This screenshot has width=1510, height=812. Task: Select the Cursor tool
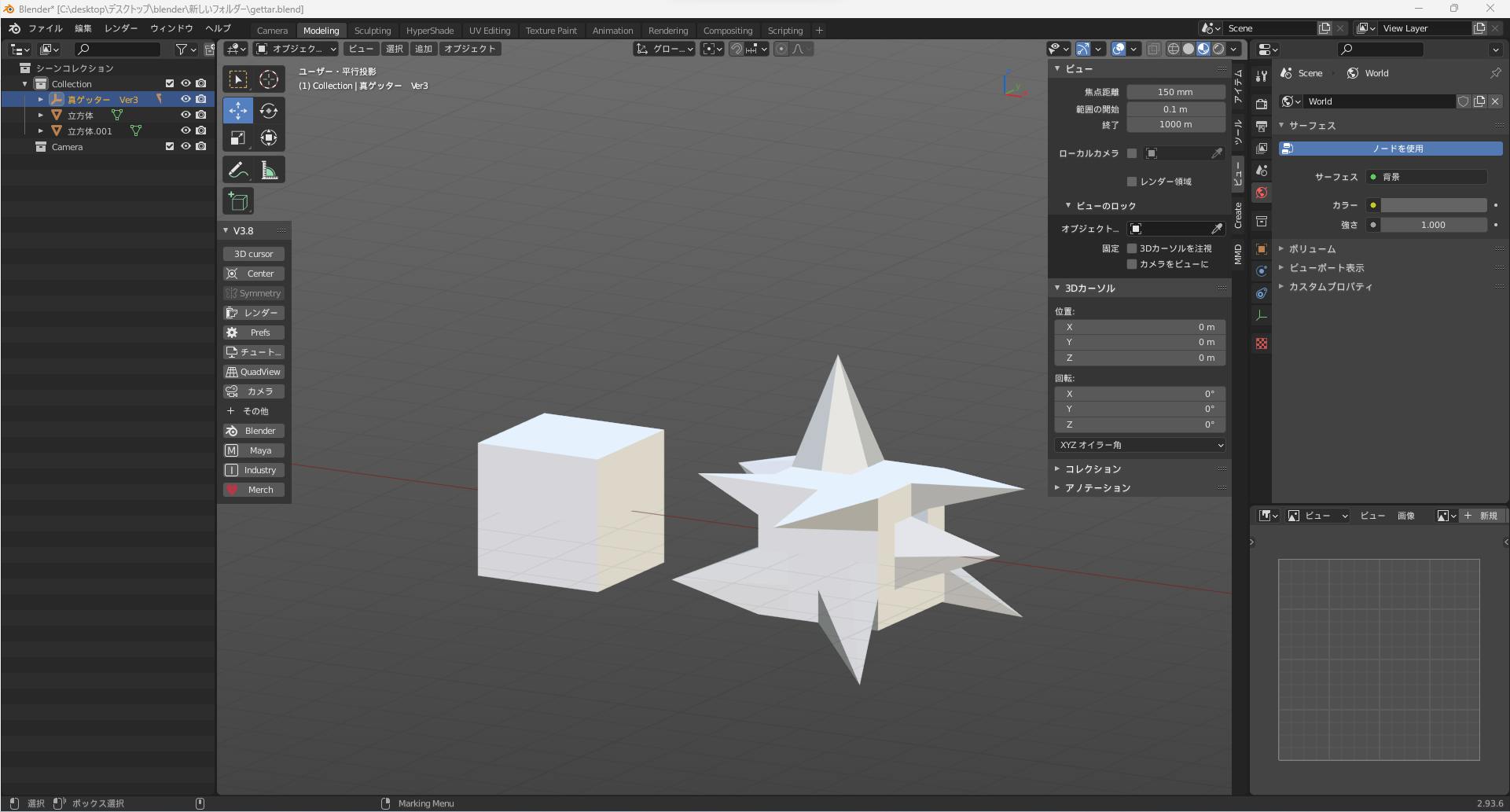pos(269,79)
